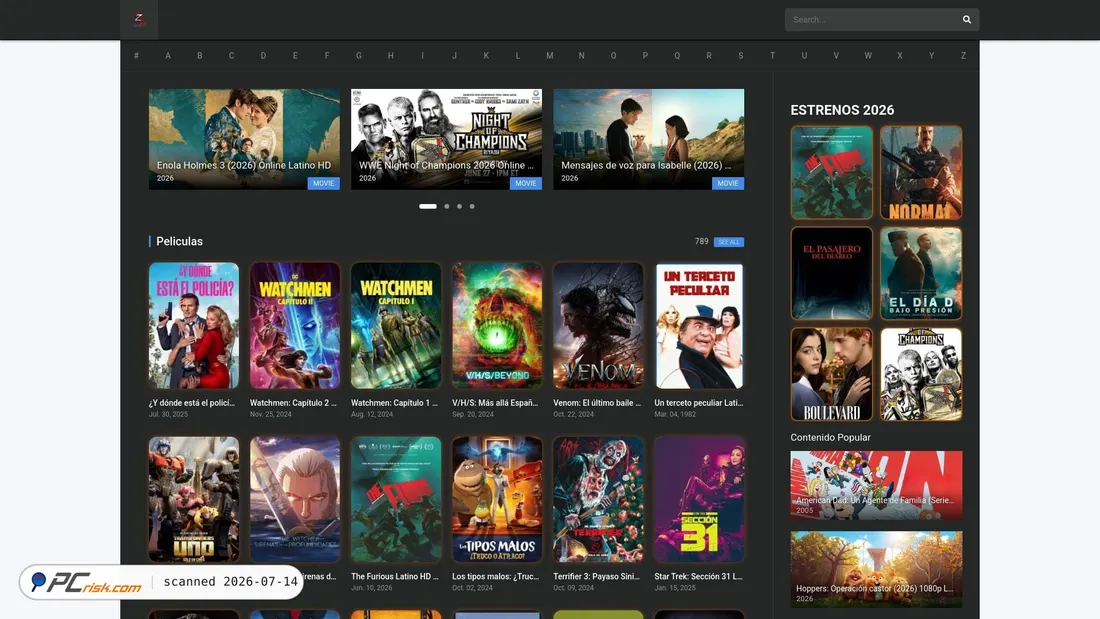
Task: Click title link Venom: El último baile
Action: point(597,403)
